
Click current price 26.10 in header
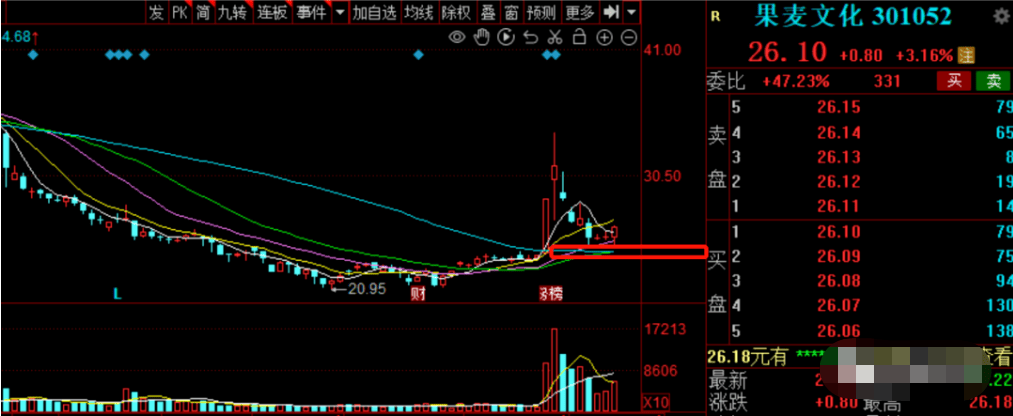(x=787, y=53)
